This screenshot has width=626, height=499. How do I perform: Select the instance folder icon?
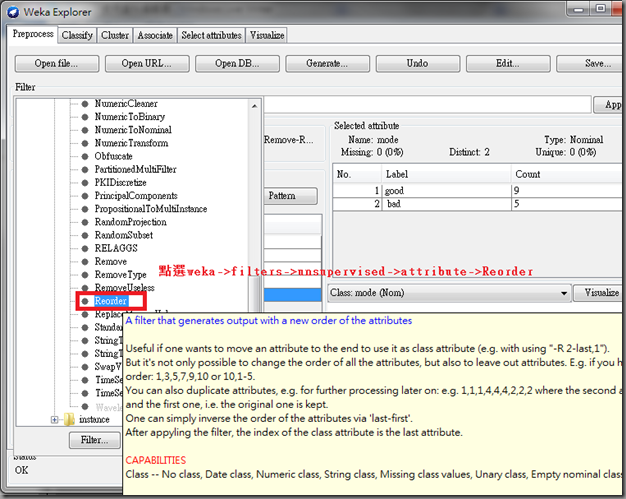tap(69, 420)
